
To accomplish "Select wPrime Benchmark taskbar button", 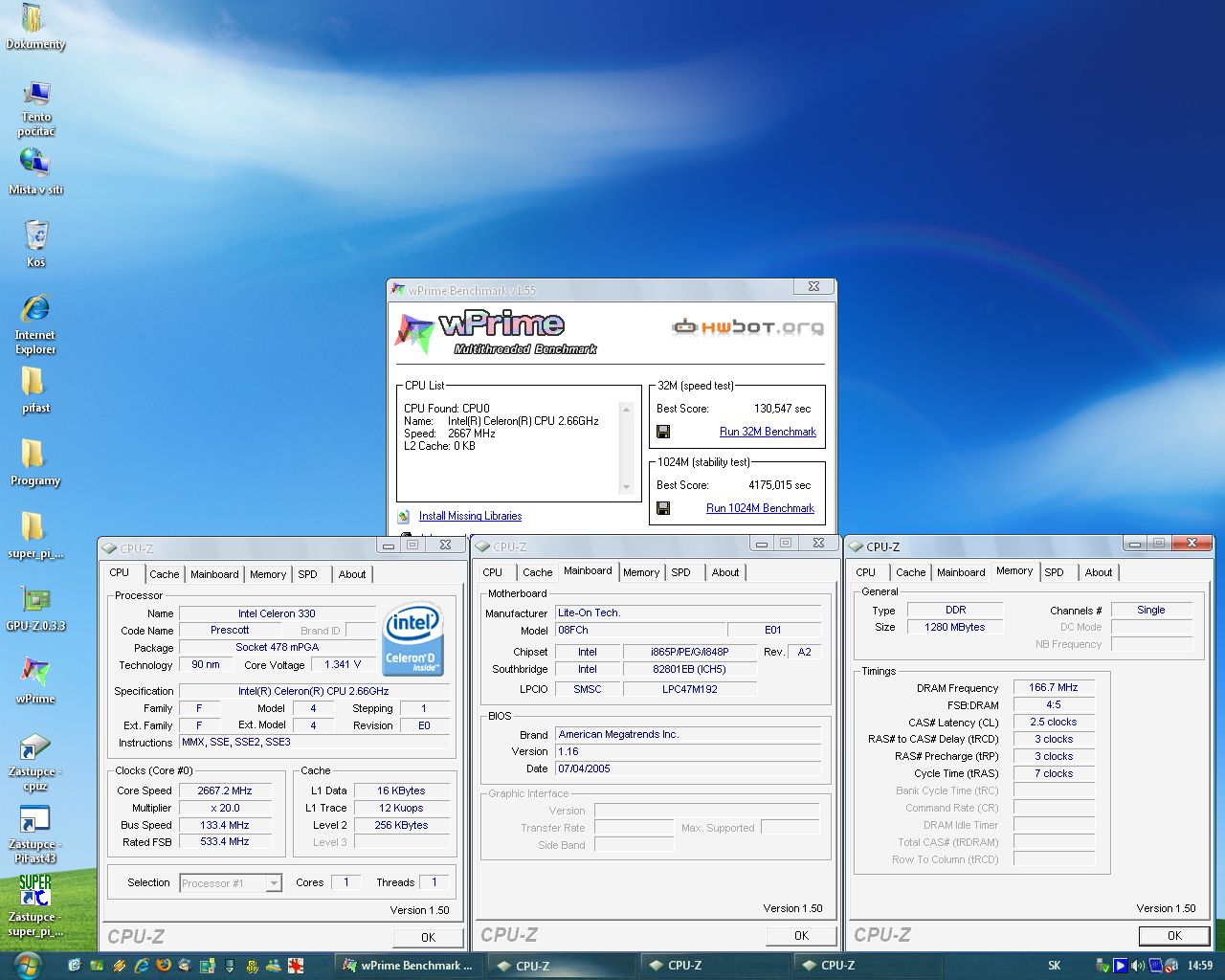I will pos(410,966).
